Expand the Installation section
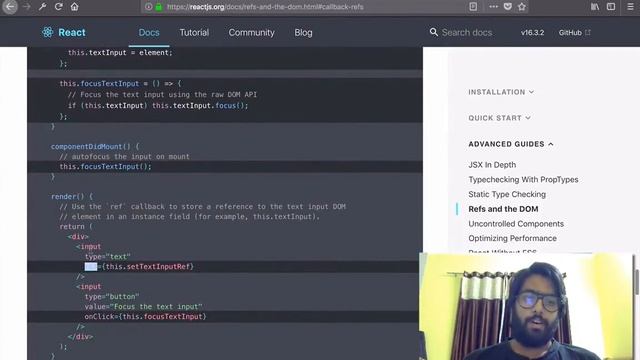The height and width of the screenshot is (360, 640). 501,92
